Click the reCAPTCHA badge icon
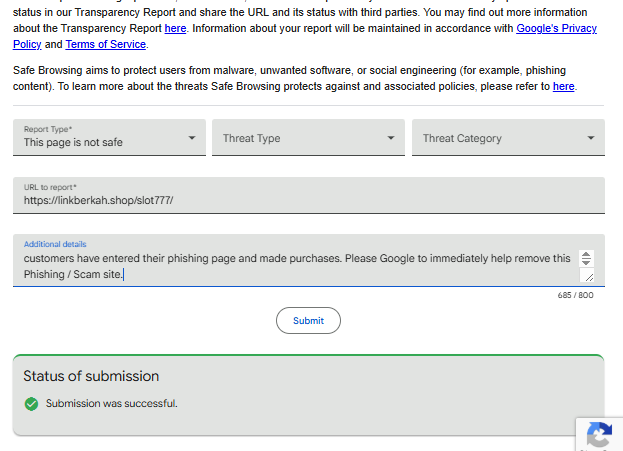 pos(599,435)
